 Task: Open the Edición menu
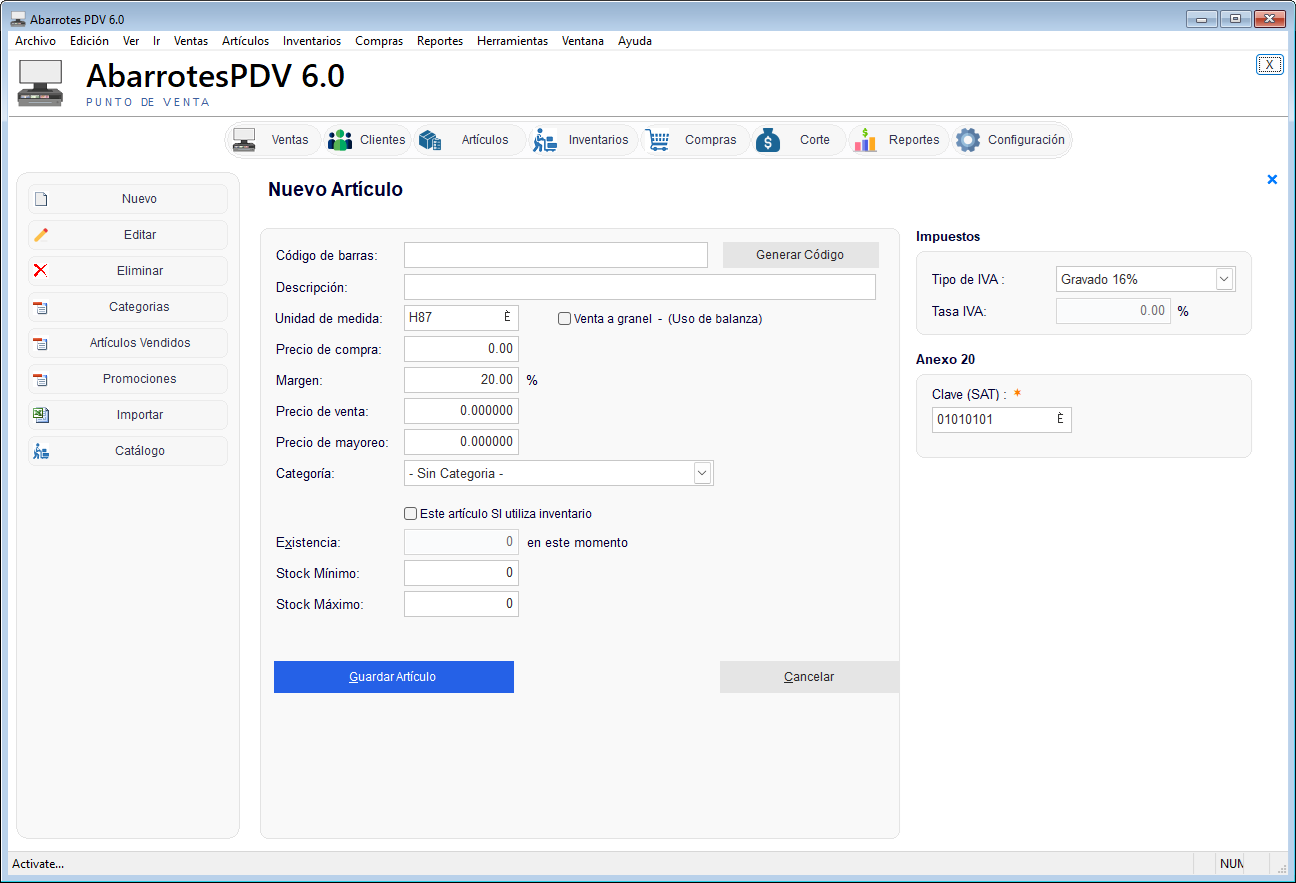89,41
